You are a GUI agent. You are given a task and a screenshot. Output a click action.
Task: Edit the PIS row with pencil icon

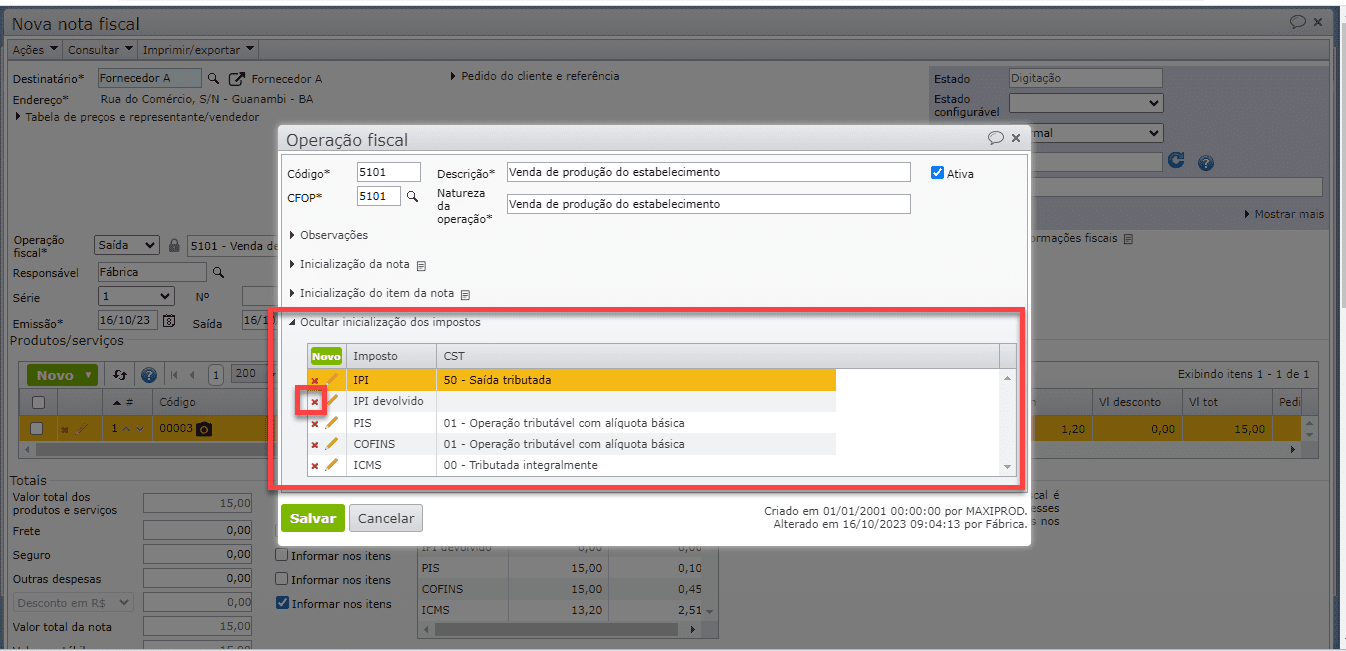point(332,423)
